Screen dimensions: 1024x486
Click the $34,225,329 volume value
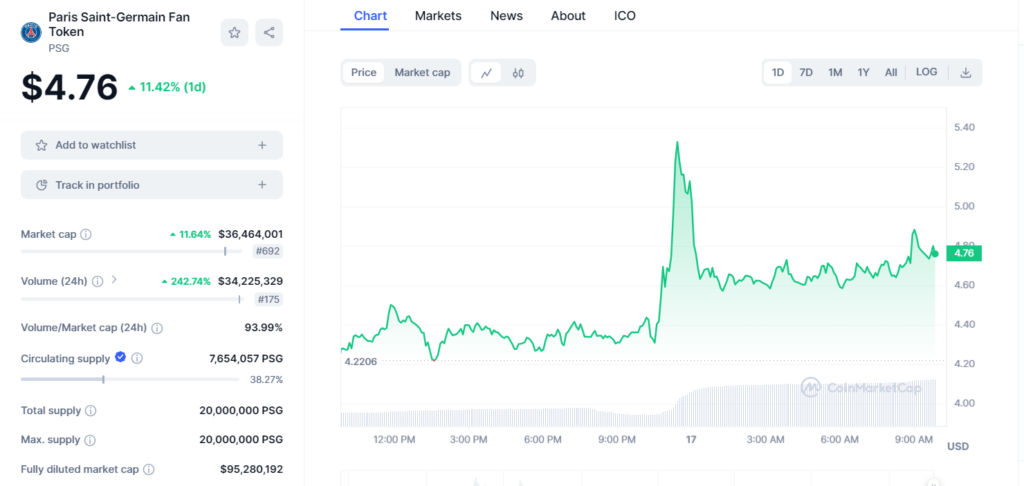tap(251, 282)
